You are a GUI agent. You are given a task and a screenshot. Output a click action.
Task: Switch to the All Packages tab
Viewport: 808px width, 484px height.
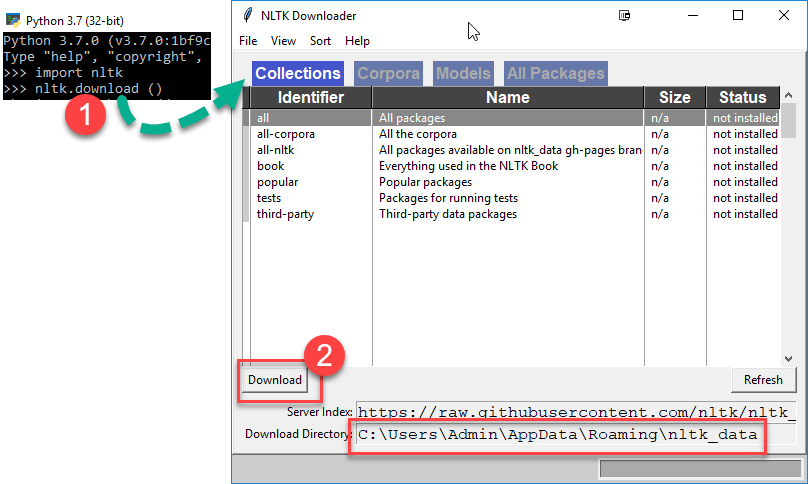[x=556, y=73]
